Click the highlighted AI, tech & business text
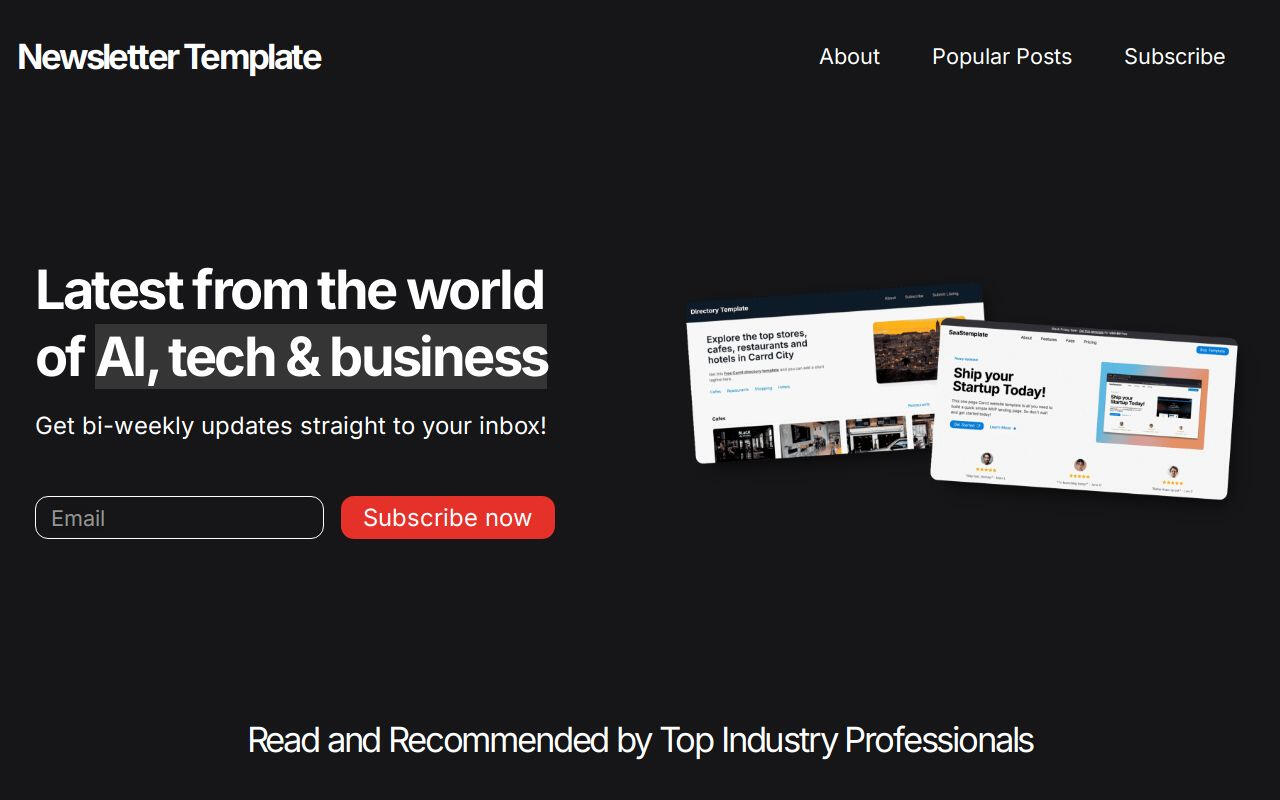The height and width of the screenshot is (800, 1280). pos(321,357)
